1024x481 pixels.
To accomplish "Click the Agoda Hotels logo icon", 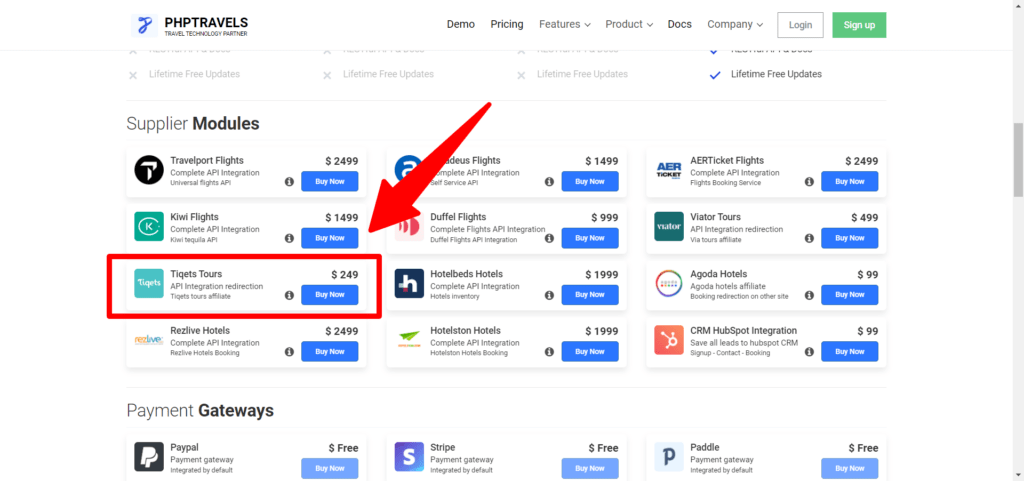I will (x=669, y=283).
